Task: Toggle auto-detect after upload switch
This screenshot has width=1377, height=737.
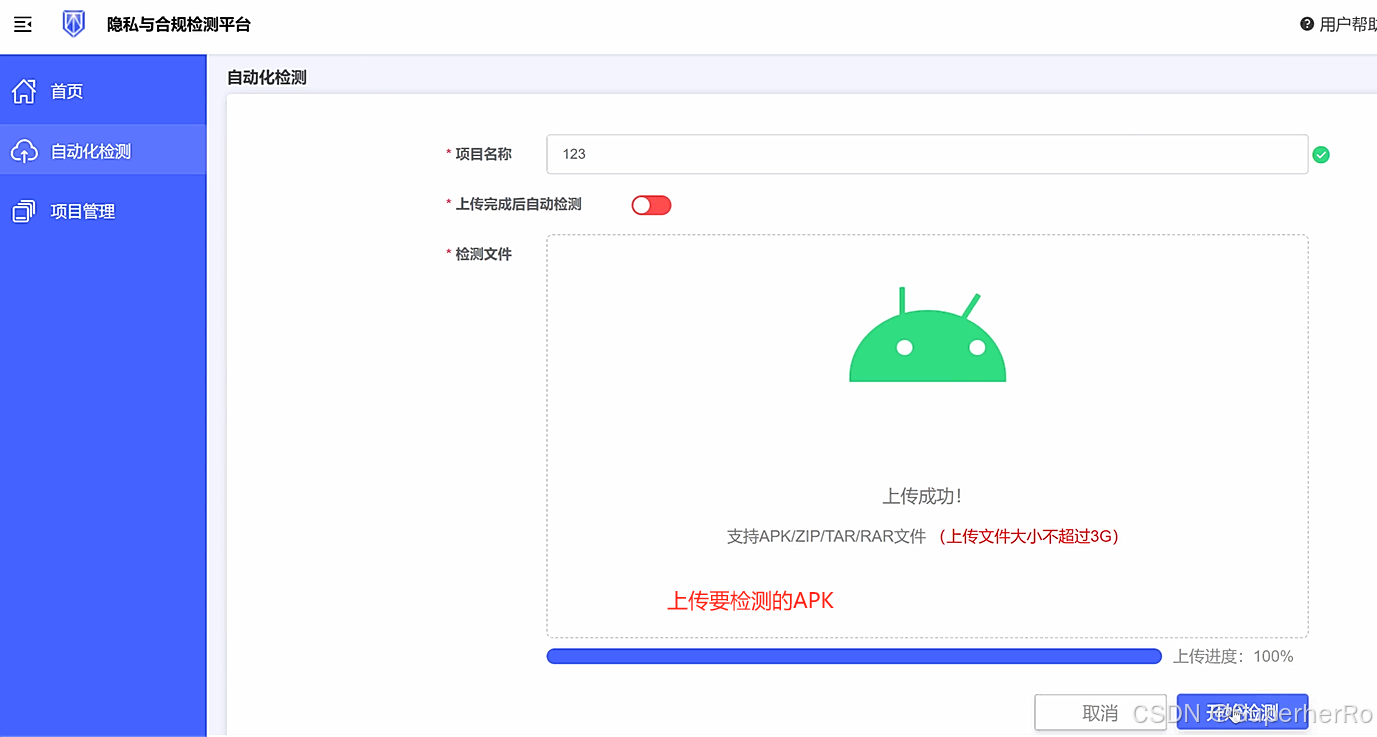Action: (651, 205)
